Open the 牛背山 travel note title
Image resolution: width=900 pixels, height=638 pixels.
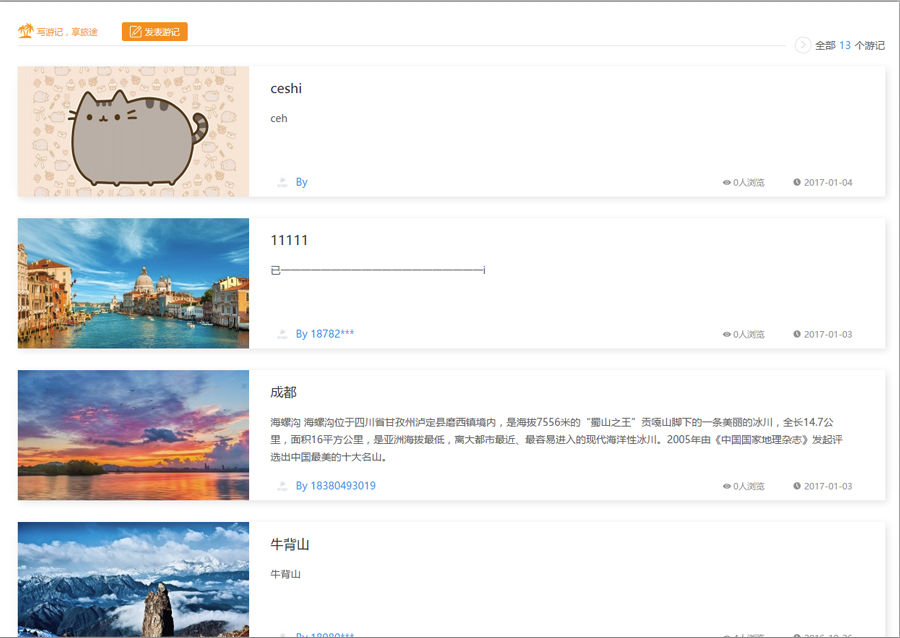290,545
